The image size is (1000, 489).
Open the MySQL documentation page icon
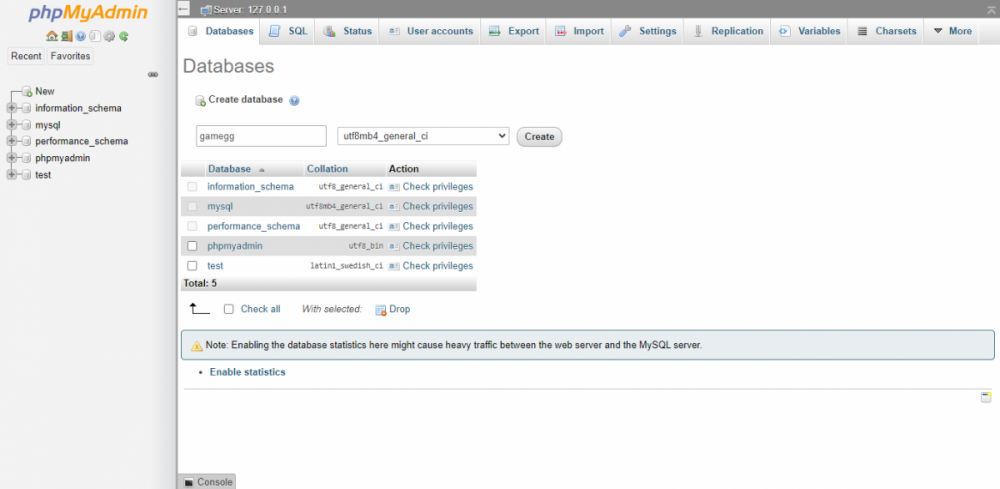pyautogui.click(x=95, y=36)
